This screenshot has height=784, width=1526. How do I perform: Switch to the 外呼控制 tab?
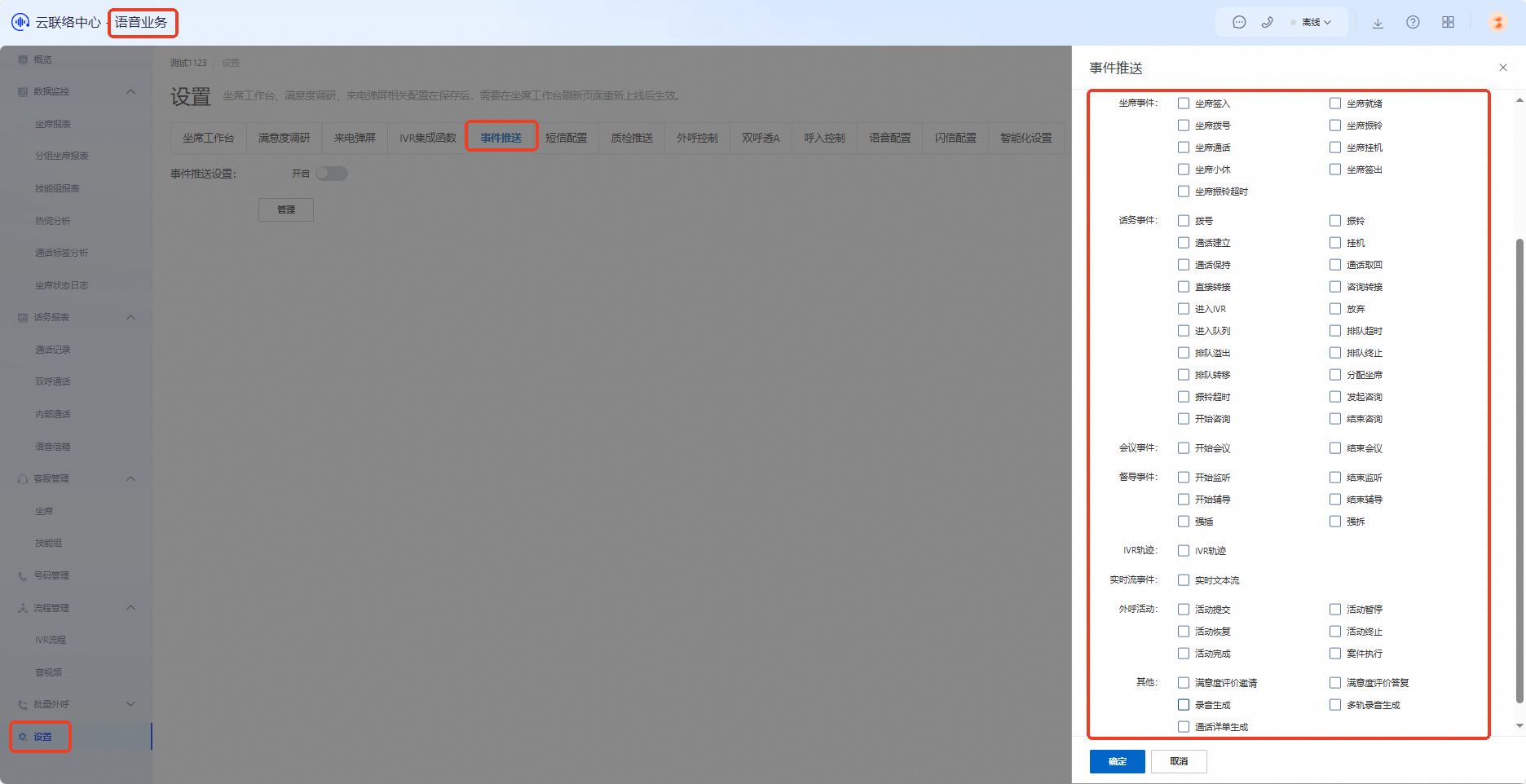pyautogui.click(x=697, y=138)
